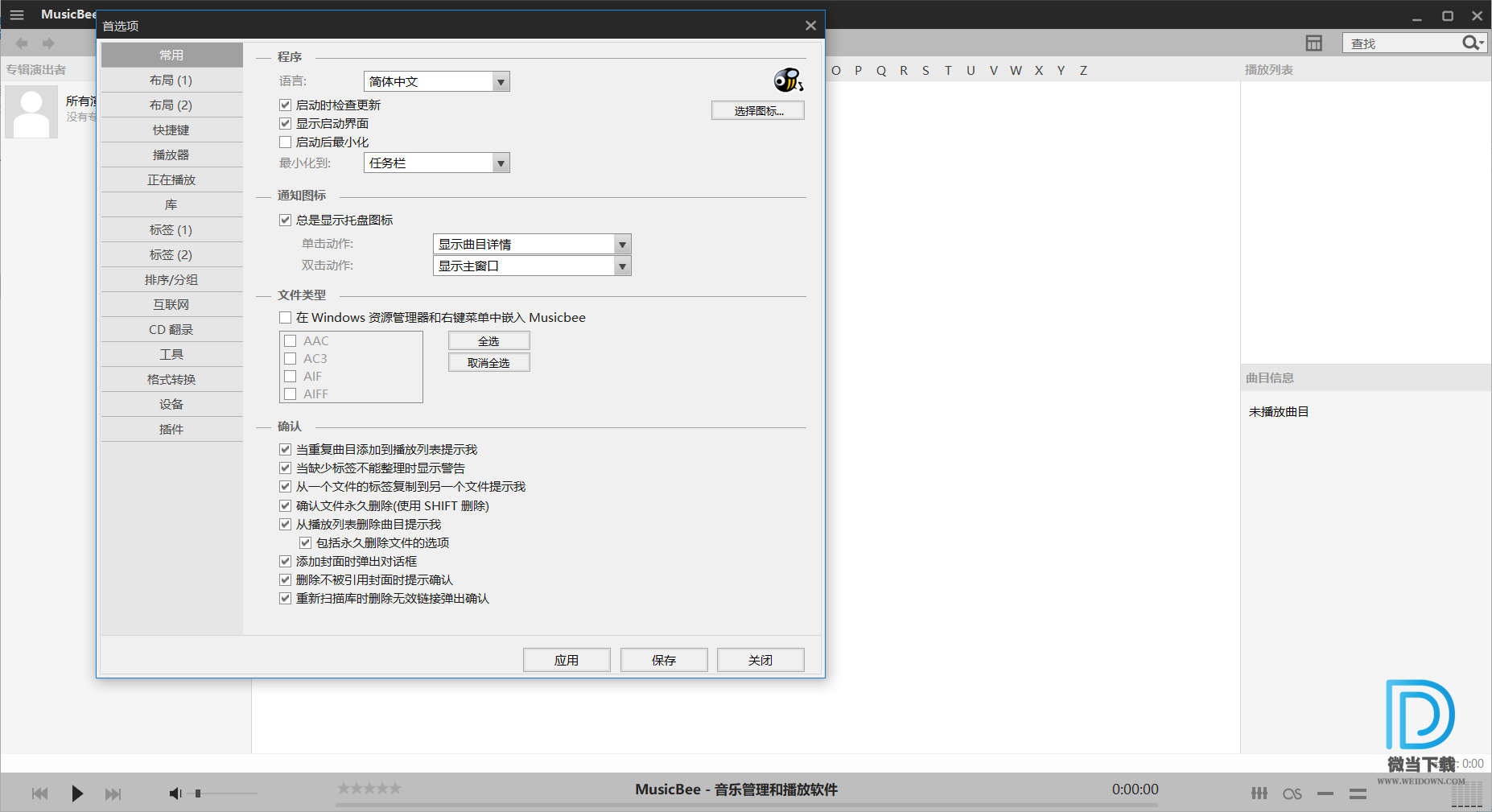
Task: Click the 关闭 button
Action: coord(760,660)
